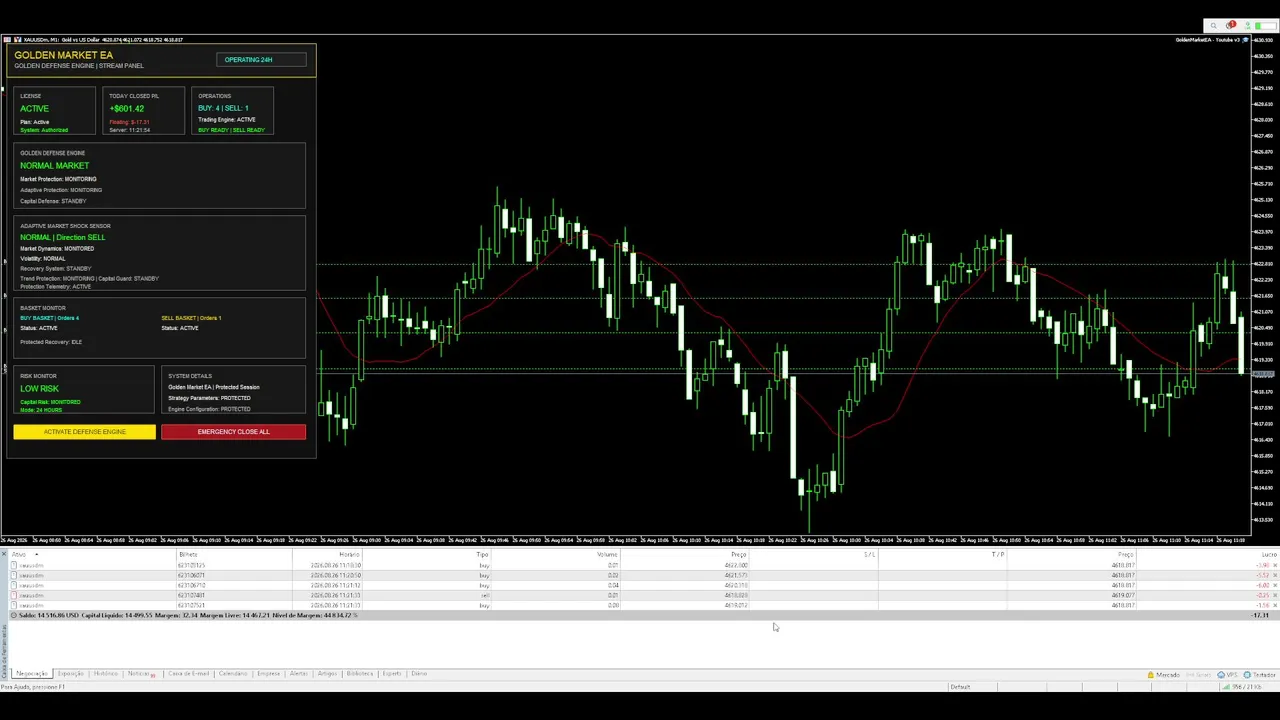Click the GOLDEN MARKET EA panel title

click(x=63, y=55)
